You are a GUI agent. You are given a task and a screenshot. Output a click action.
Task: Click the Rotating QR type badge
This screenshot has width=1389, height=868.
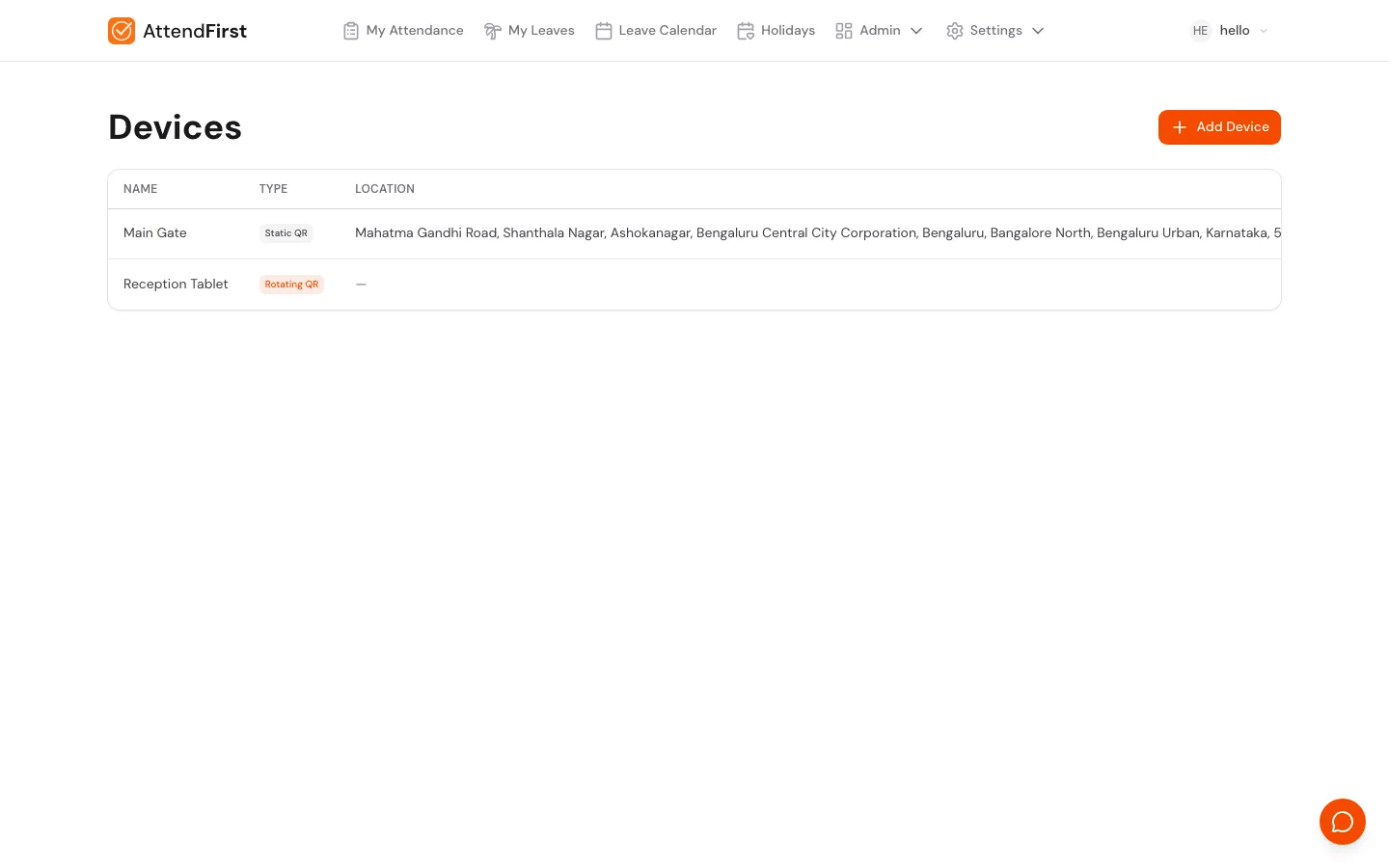click(x=291, y=285)
